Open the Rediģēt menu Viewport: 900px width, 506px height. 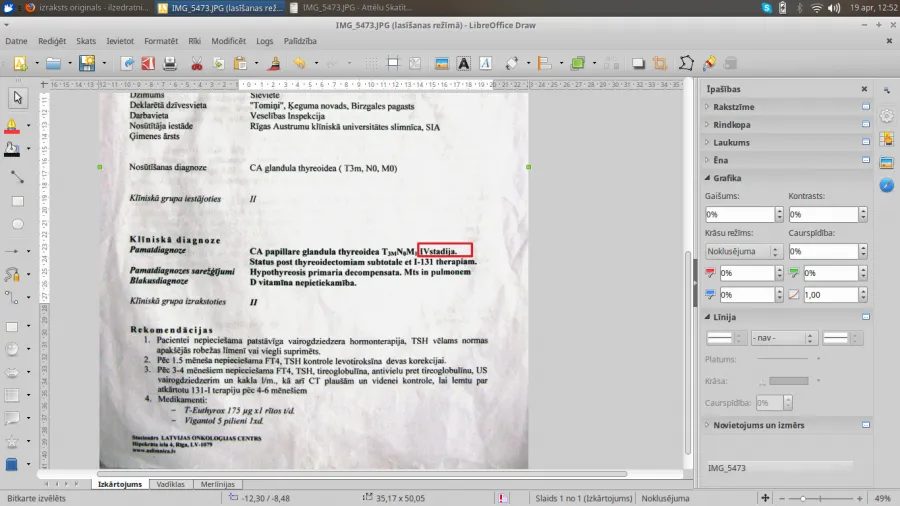pyautogui.click(x=52, y=41)
